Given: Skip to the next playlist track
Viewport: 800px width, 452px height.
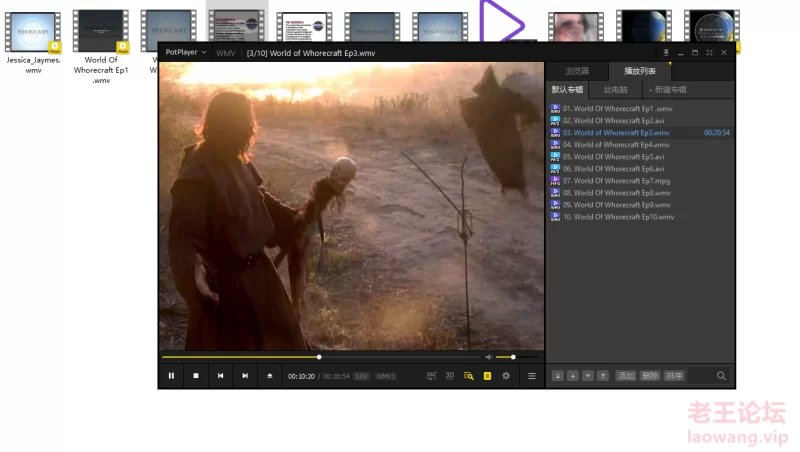Looking at the screenshot, I should pos(245,376).
